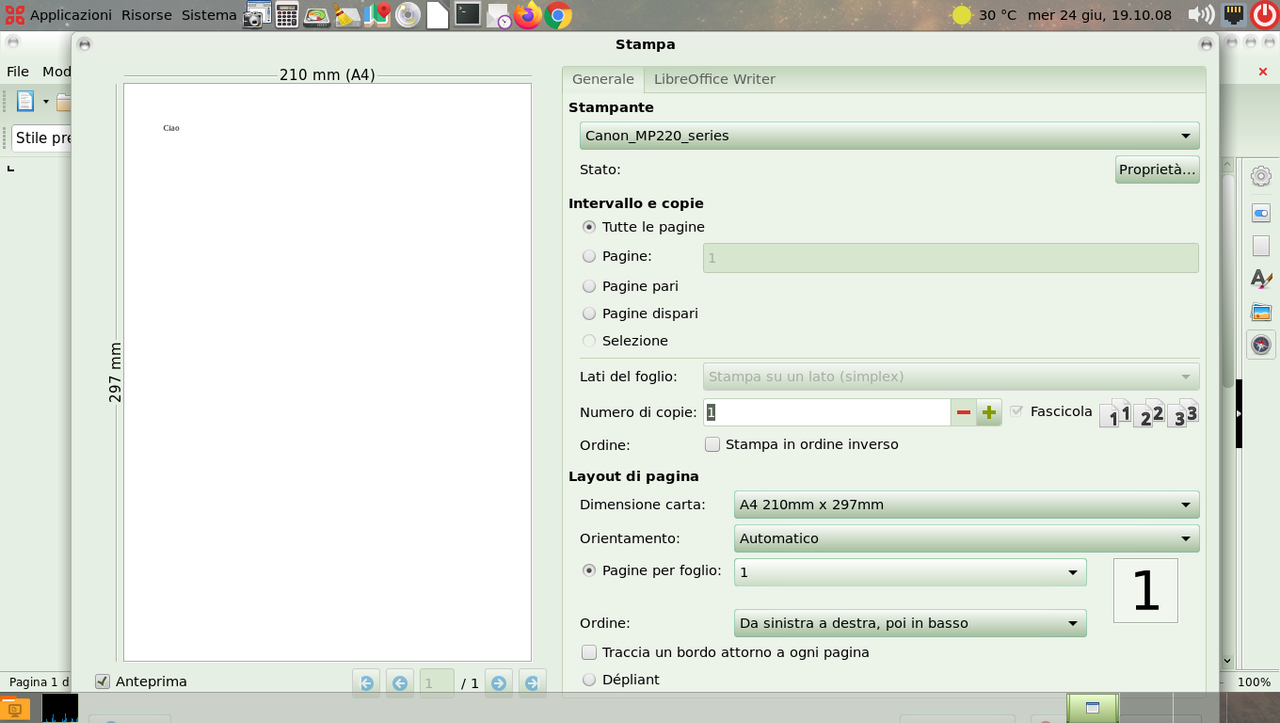Decrease the number of copies
The image size is (1280, 723).
[963, 412]
